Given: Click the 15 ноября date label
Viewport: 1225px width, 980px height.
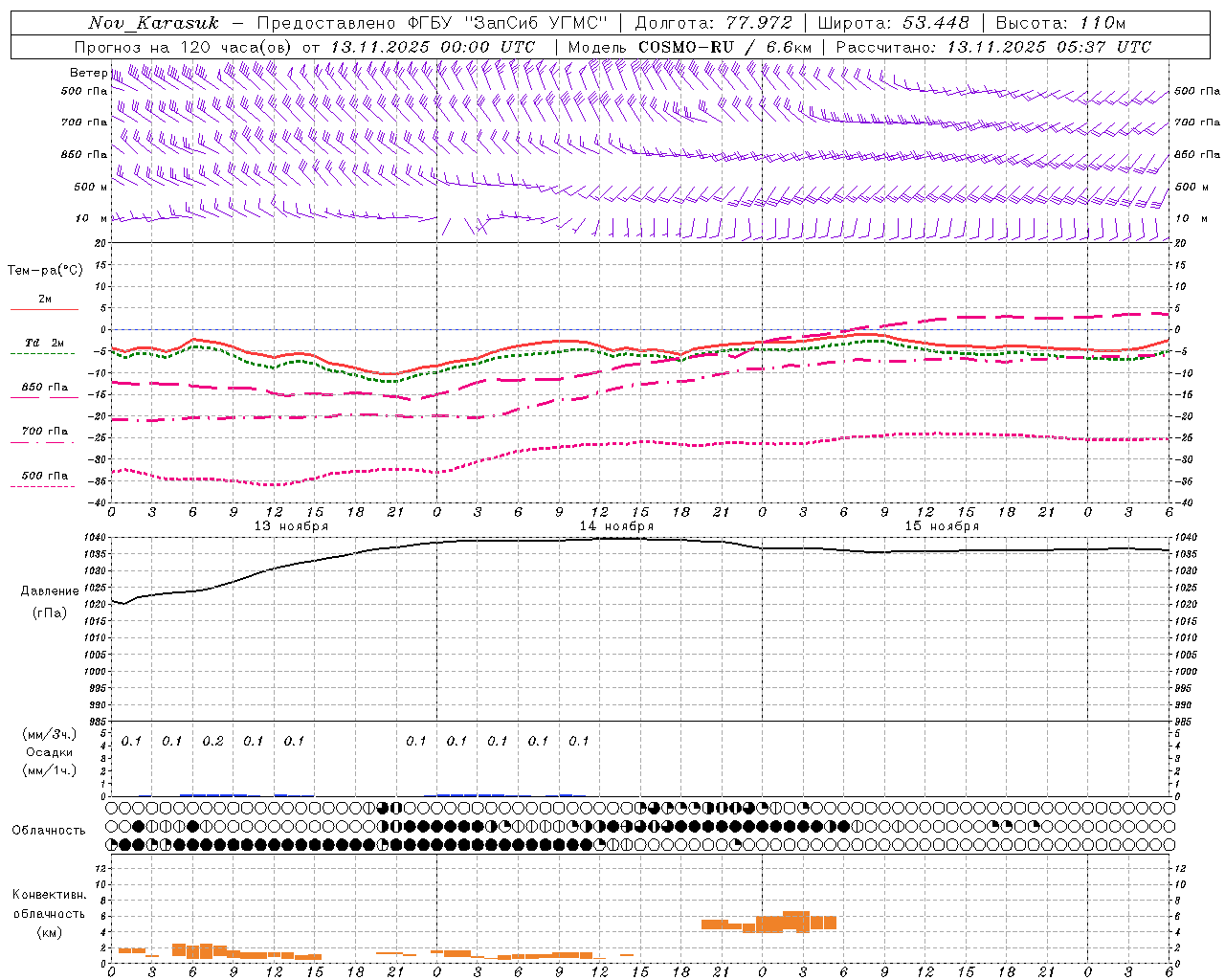Looking at the screenshot, I should pyautogui.click(x=942, y=526).
